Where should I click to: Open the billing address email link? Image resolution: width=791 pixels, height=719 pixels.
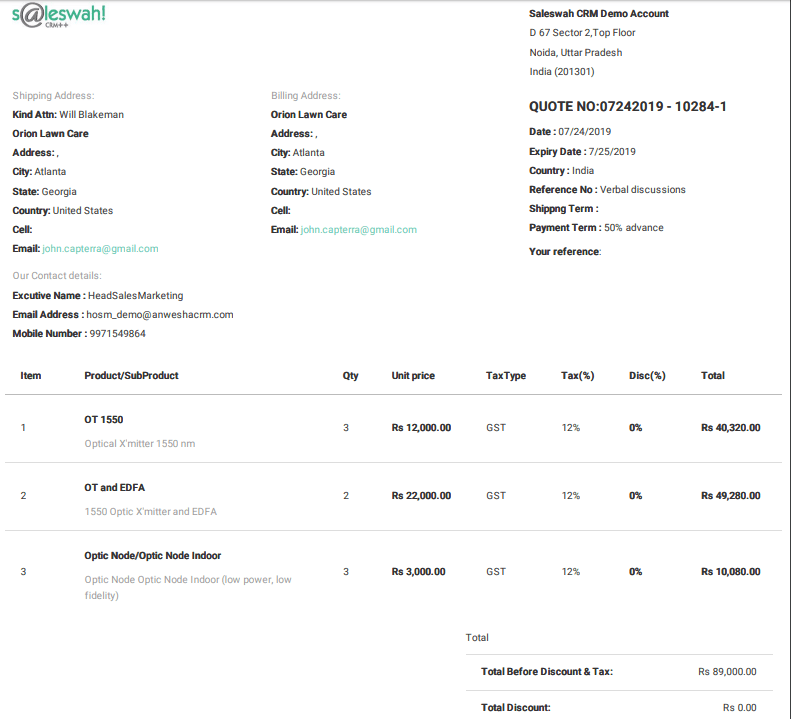point(359,230)
